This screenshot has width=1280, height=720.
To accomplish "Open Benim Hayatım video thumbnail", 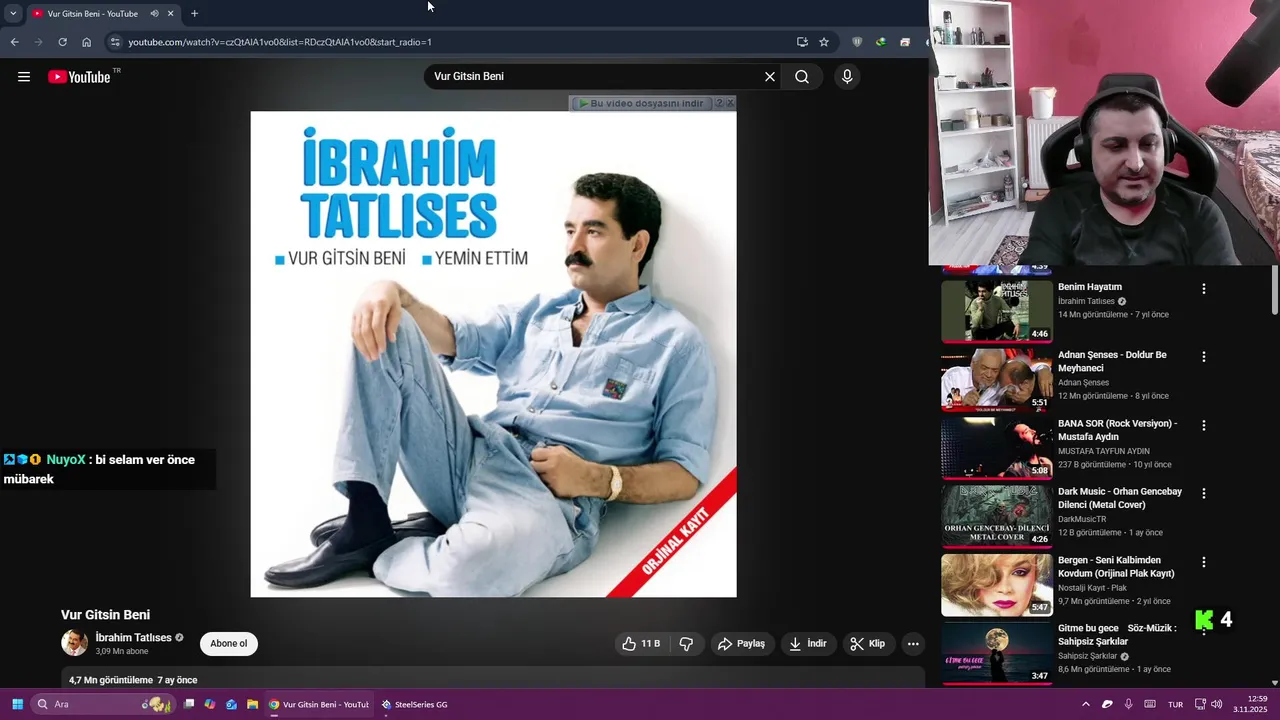I will (x=997, y=311).
